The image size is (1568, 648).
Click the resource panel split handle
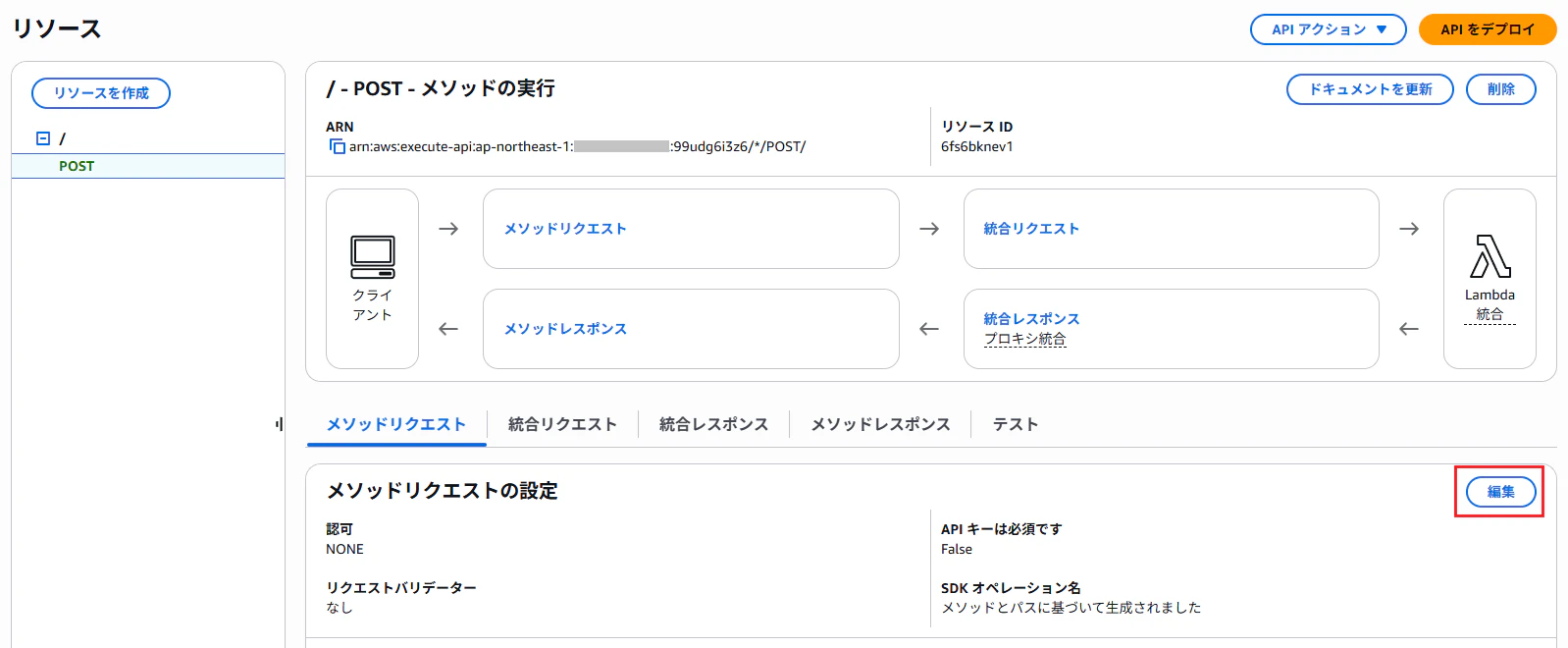[x=279, y=424]
